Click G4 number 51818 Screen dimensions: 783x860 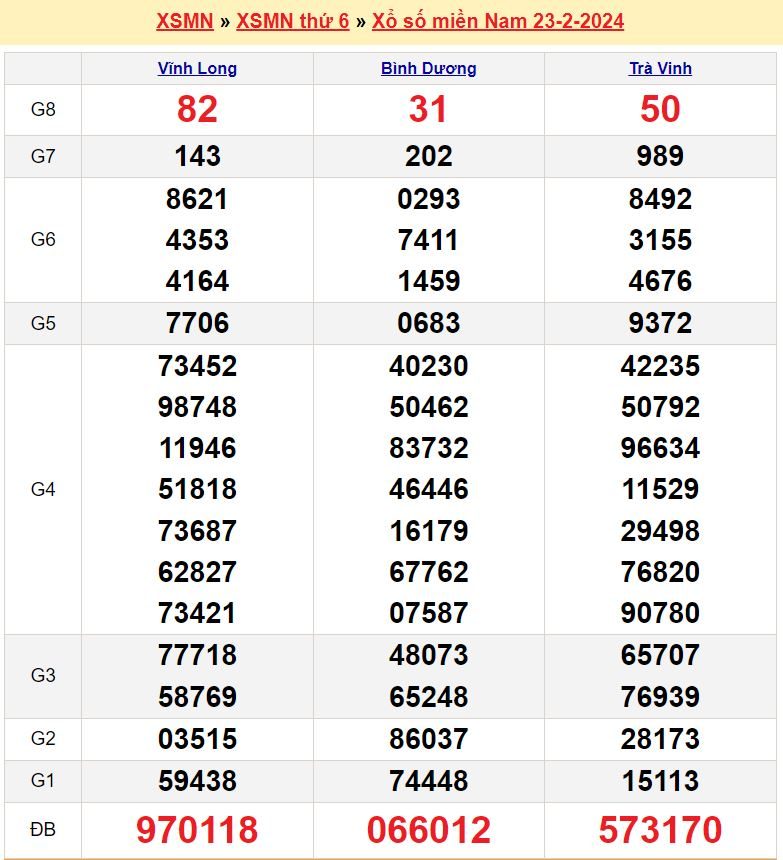tap(197, 489)
